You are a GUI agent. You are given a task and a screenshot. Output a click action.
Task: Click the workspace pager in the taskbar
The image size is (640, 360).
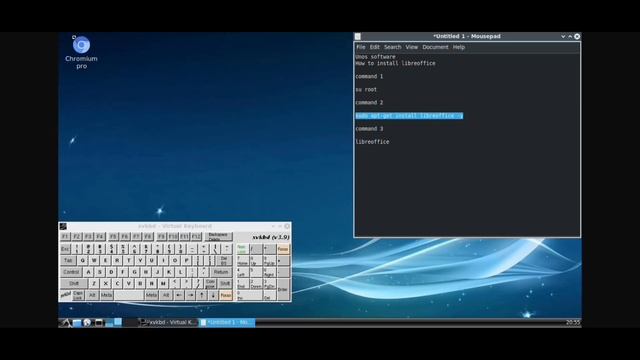click(113, 322)
